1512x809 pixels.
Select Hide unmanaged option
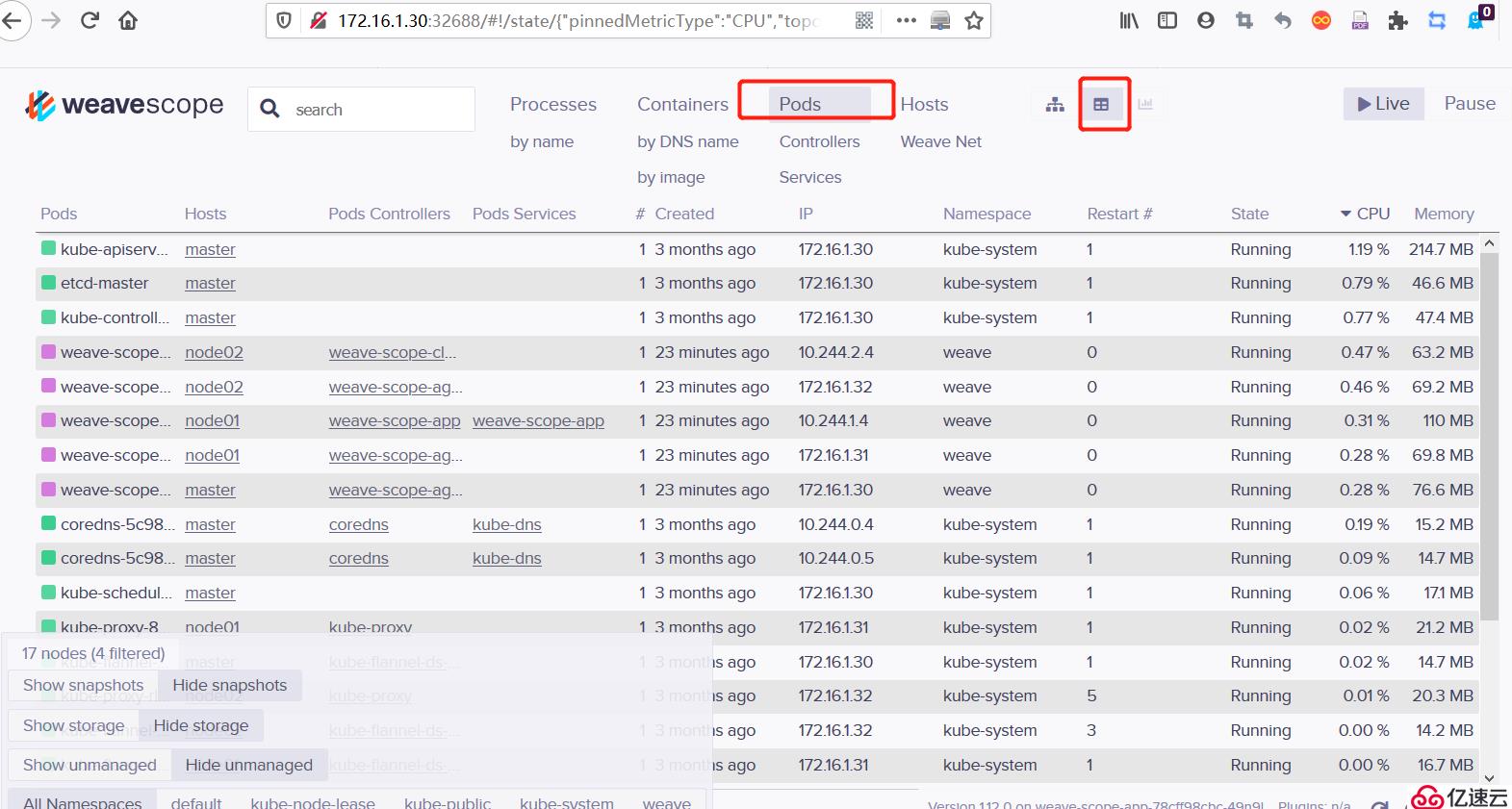click(x=249, y=765)
